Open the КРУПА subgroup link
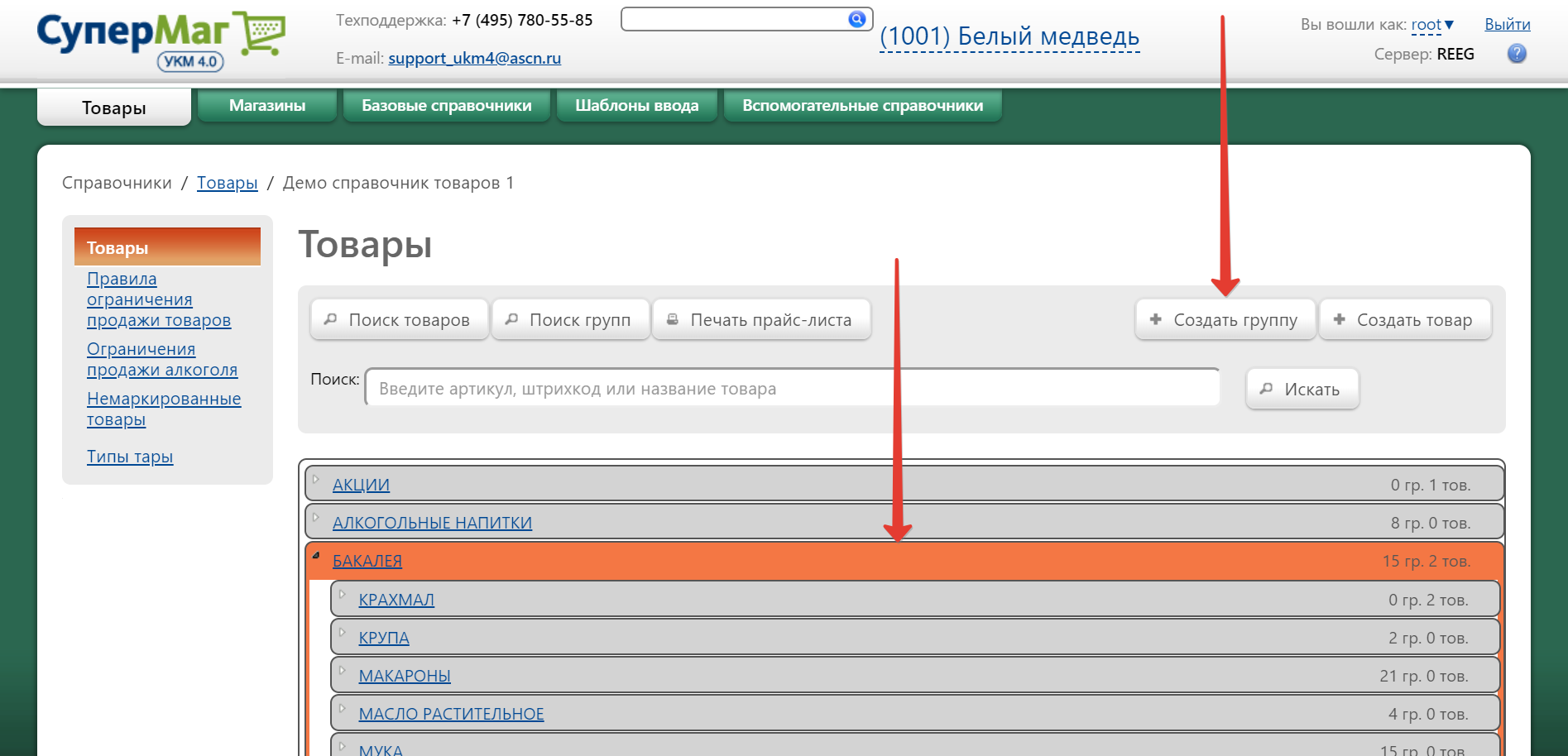1568x756 pixels. coord(384,638)
